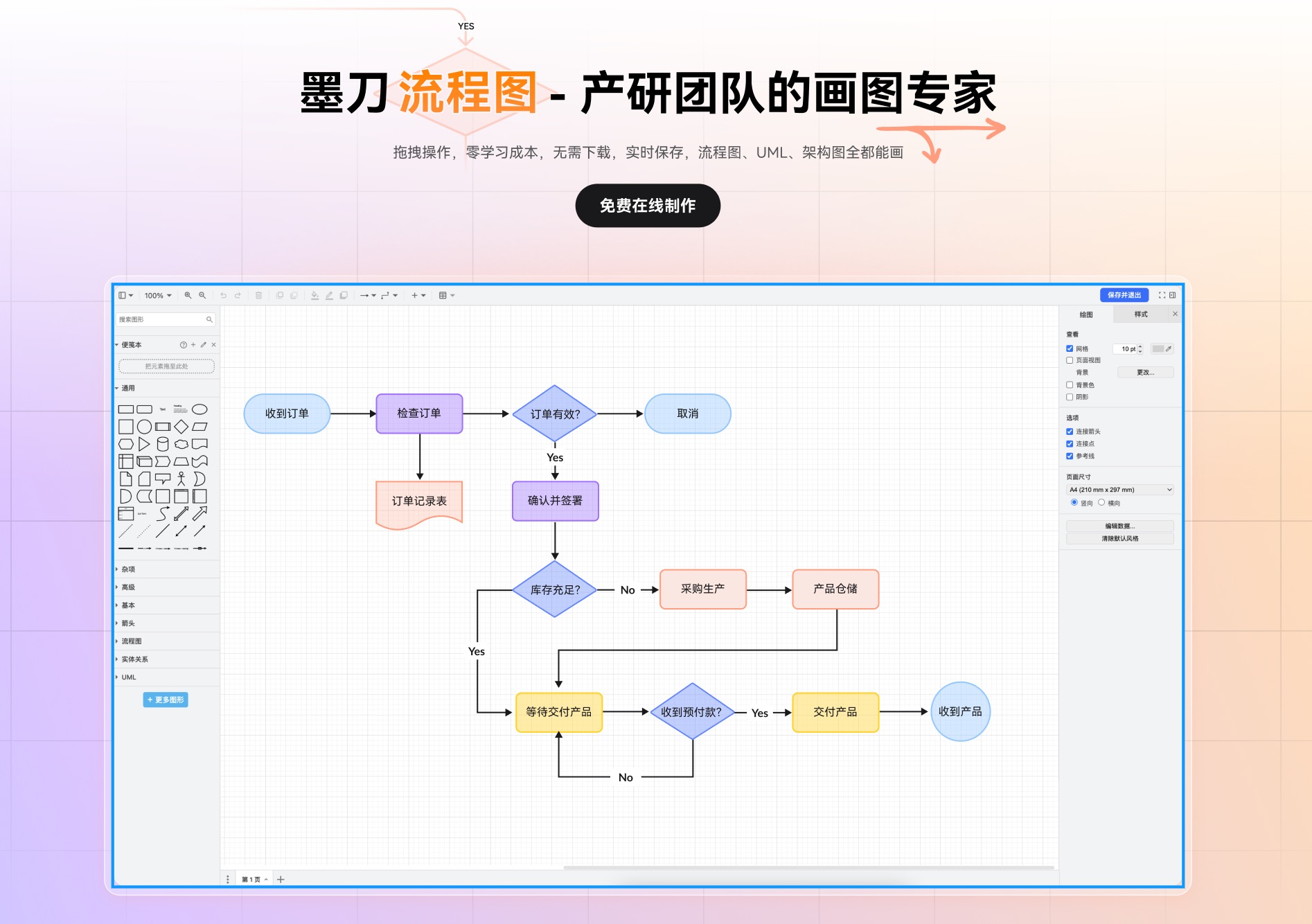Screen dimensions: 1312x924
Task: Toggle the 连接点 connection points checkbox
Action: (1070, 443)
